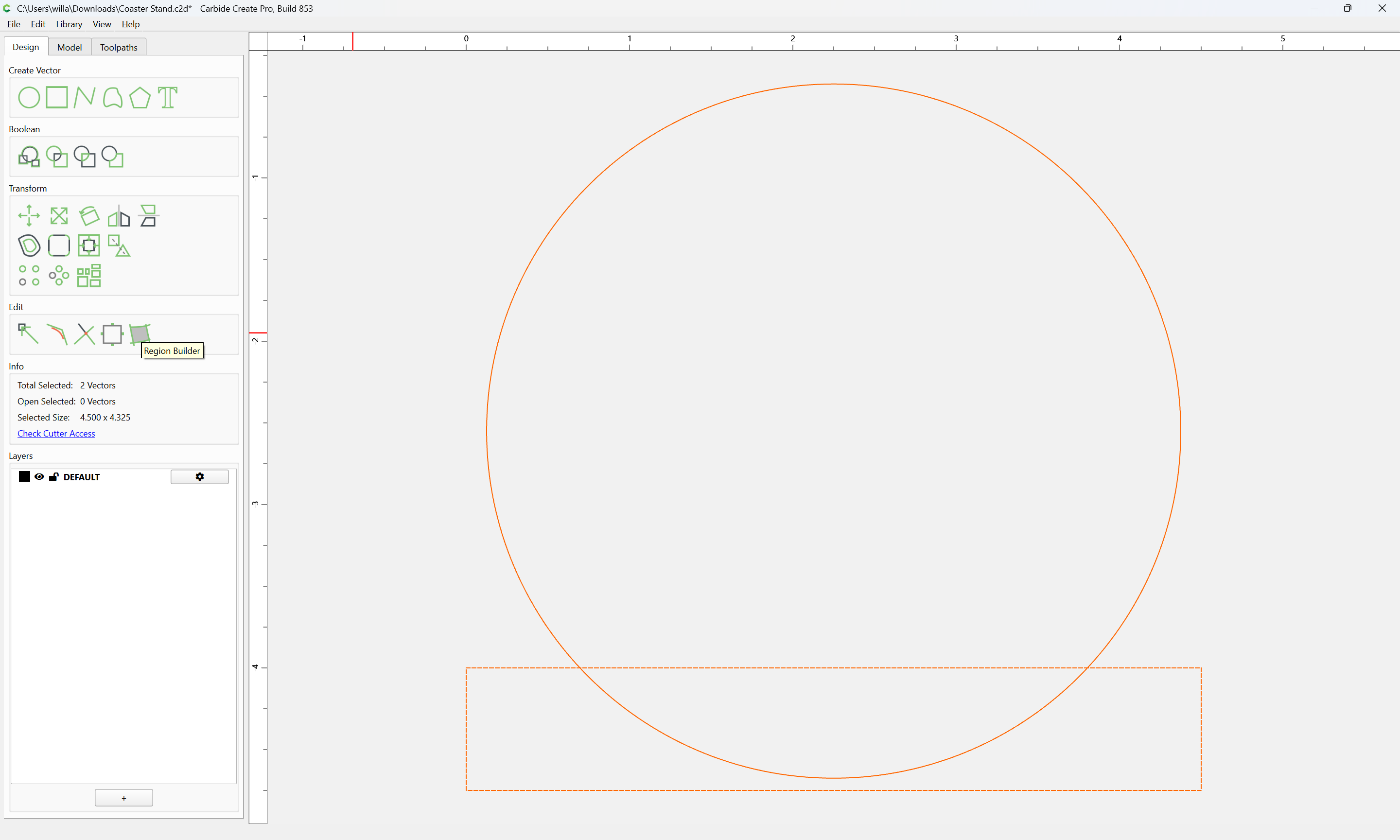Click the 'Total Selected: 2 Vectors' text

coord(66,385)
